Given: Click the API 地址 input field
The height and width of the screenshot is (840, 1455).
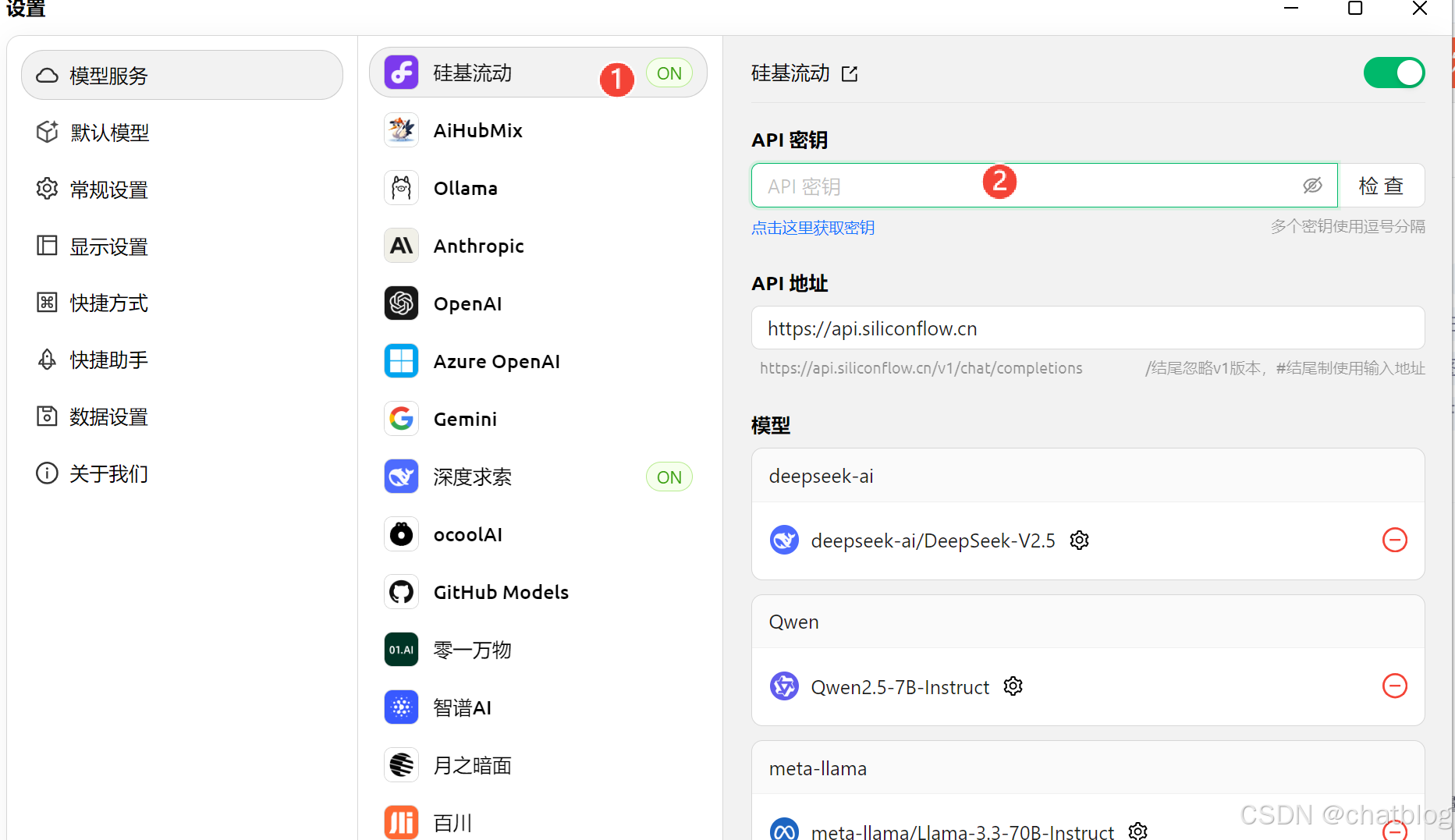Looking at the screenshot, I should pyautogui.click(x=1088, y=328).
